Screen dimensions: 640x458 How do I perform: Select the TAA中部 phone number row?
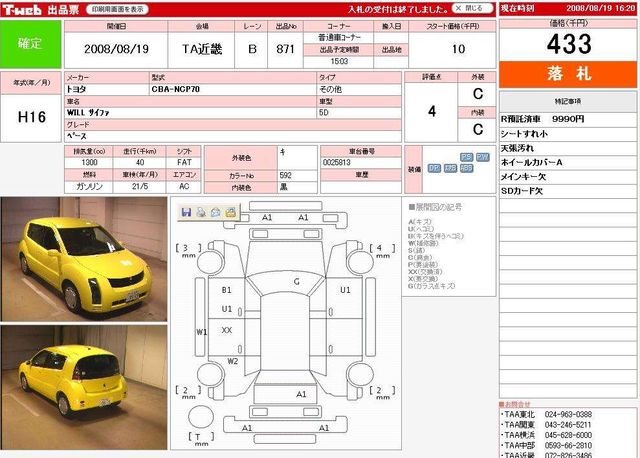click(x=546, y=446)
